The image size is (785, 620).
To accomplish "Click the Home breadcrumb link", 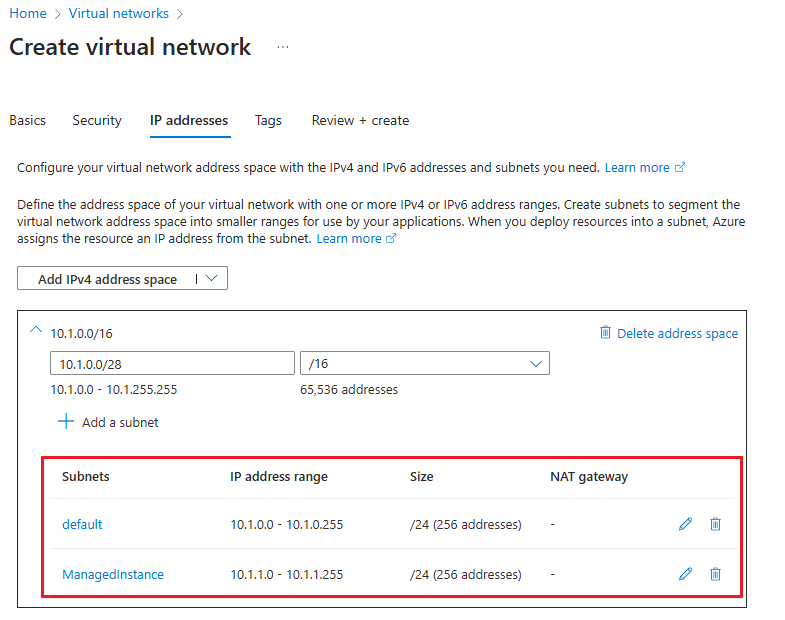I will point(28,13).
